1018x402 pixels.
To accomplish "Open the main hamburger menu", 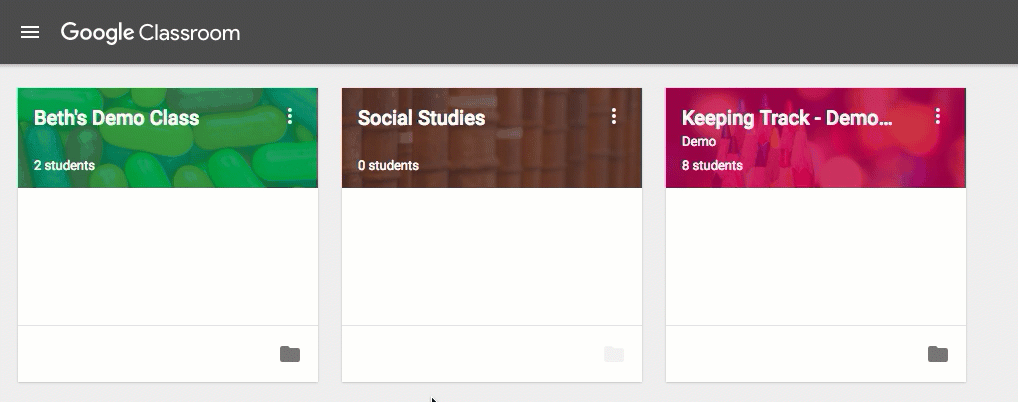I will tap(30, 32).
